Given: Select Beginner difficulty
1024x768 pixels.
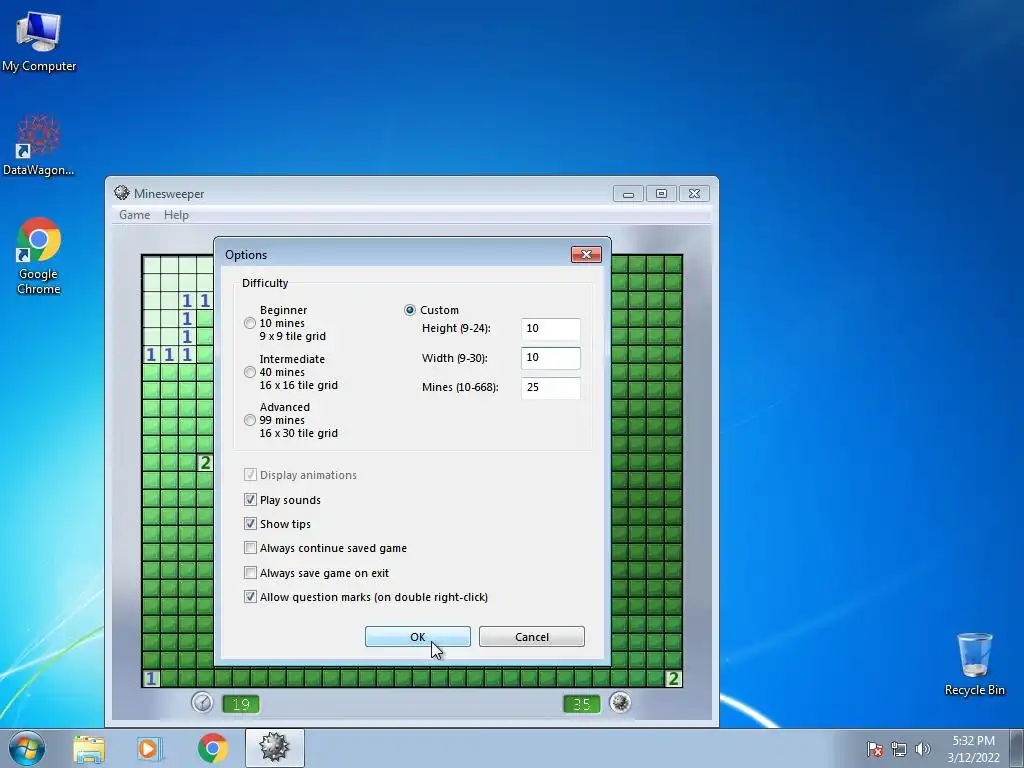Looking at the screenshot, I should coord(249,323).
